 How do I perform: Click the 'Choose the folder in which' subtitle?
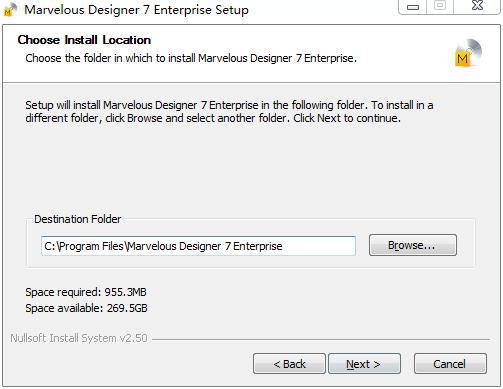click(x=191, y=58)
